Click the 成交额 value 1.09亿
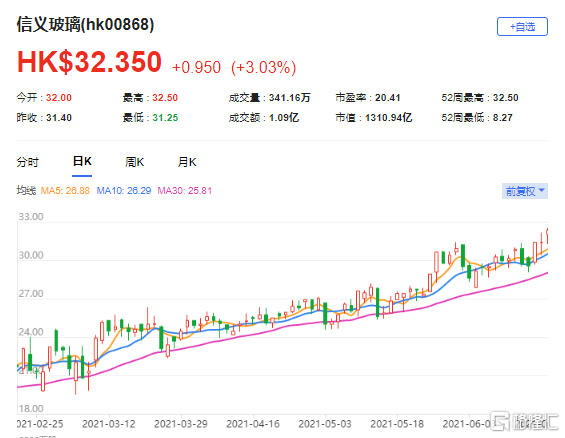 (x=284, y=118)
